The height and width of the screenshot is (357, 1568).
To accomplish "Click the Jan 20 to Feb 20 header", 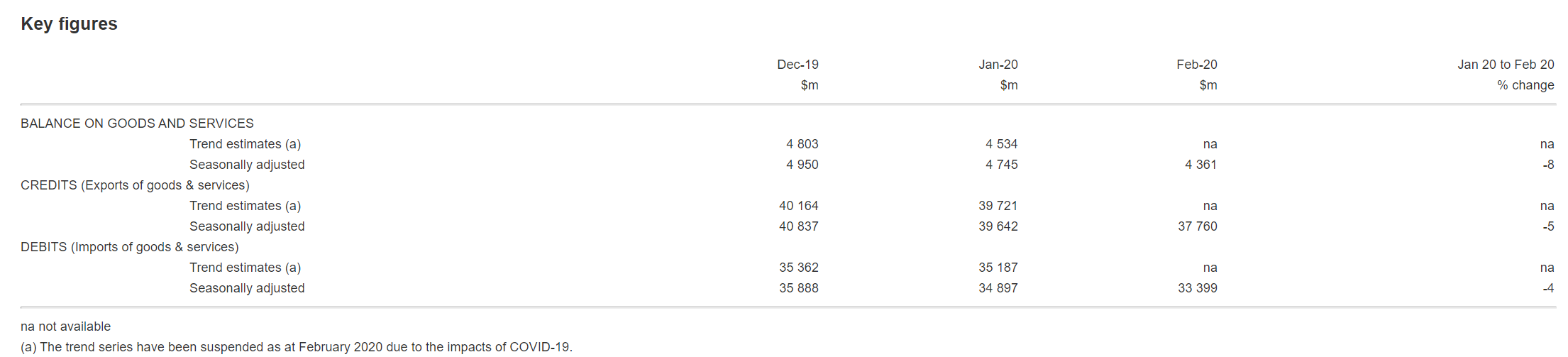I will 1506,65.
